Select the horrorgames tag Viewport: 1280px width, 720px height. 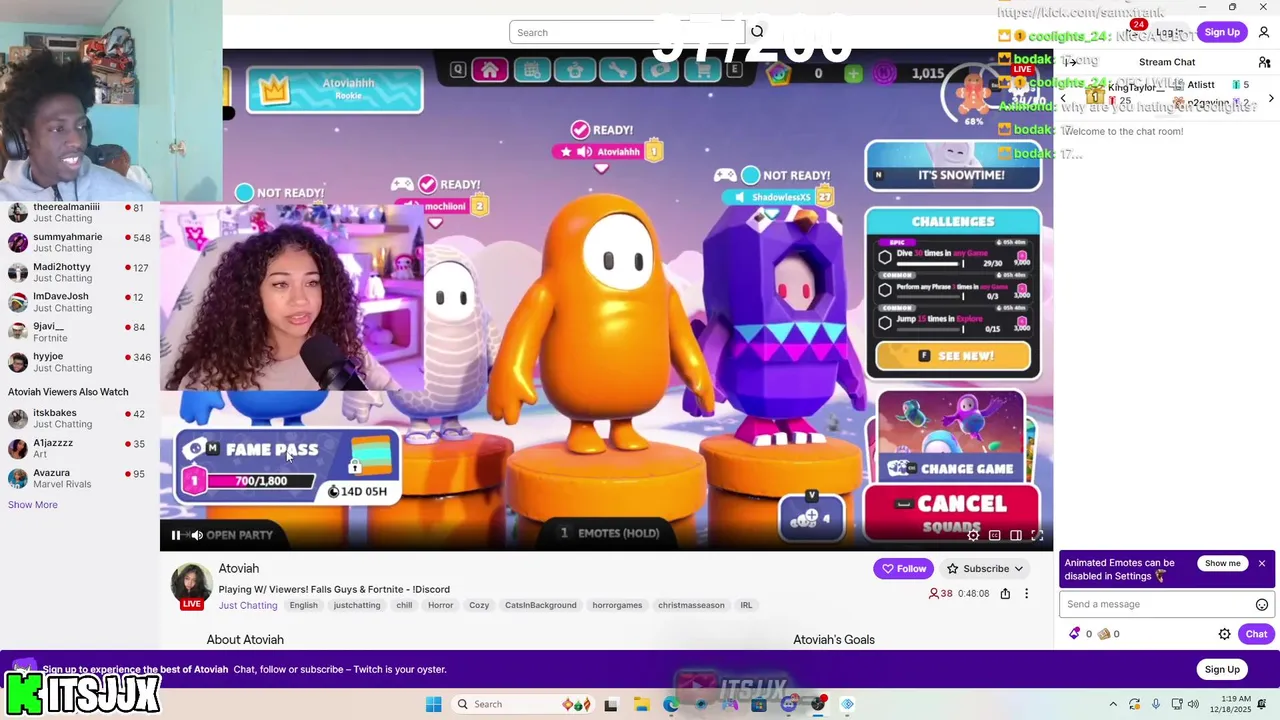pyautogui.click(x=617, y=605)
